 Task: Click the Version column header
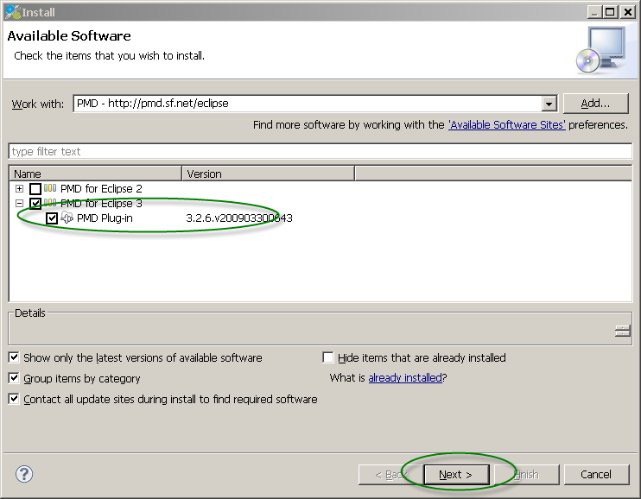[268, 174]
